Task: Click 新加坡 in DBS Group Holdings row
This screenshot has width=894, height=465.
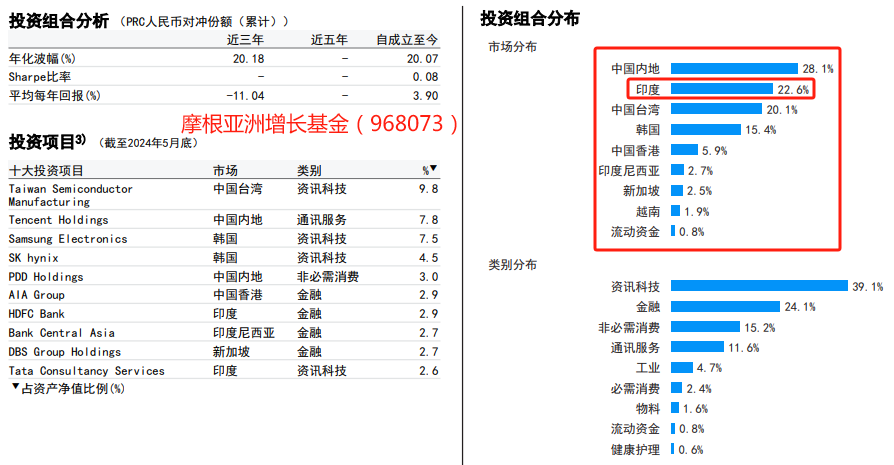Action: (x=231, y=352)
